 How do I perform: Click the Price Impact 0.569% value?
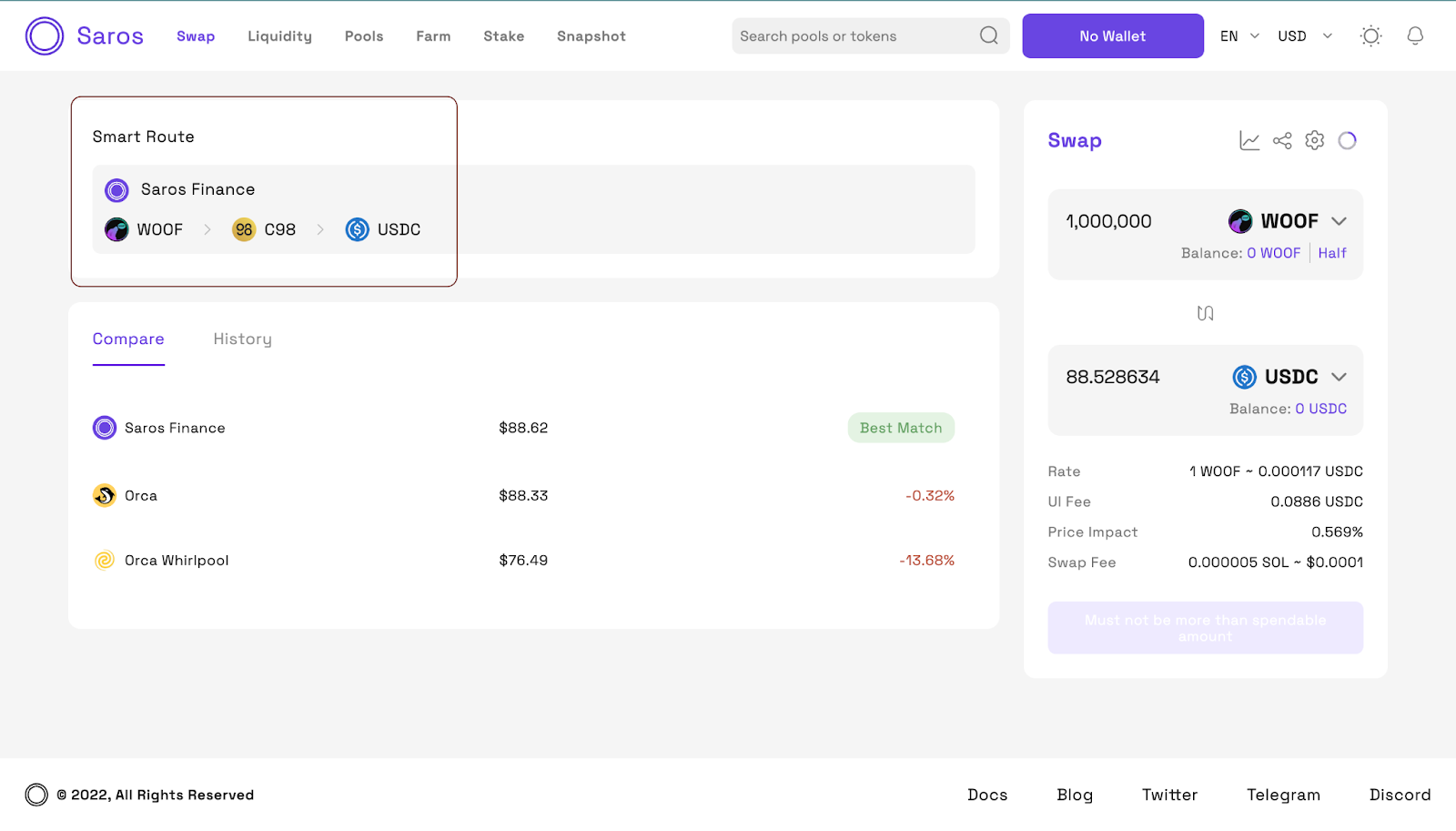point(1337,532)
